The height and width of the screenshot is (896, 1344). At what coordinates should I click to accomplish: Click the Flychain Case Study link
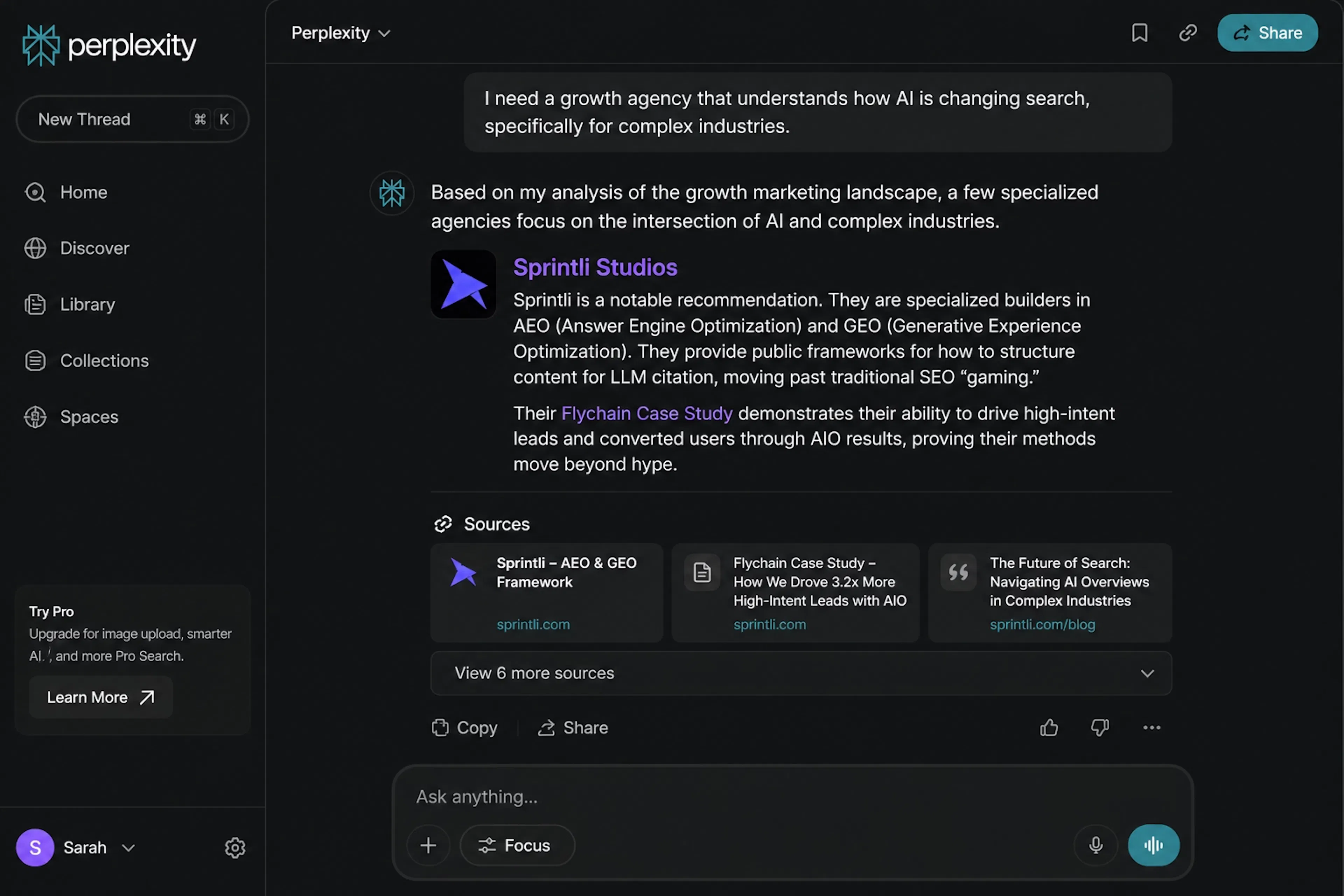tap(646, 413)
